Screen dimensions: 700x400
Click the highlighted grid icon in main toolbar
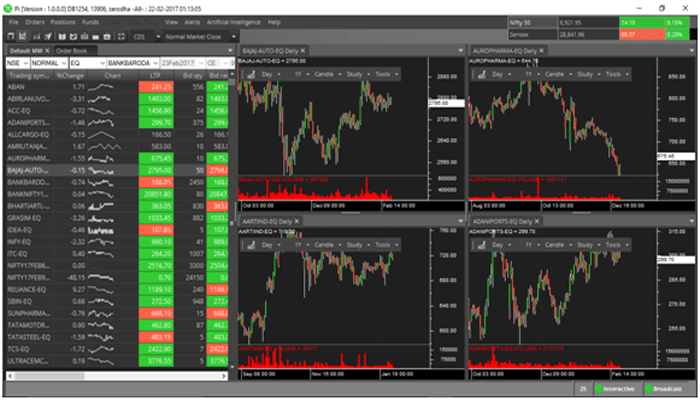22,37
